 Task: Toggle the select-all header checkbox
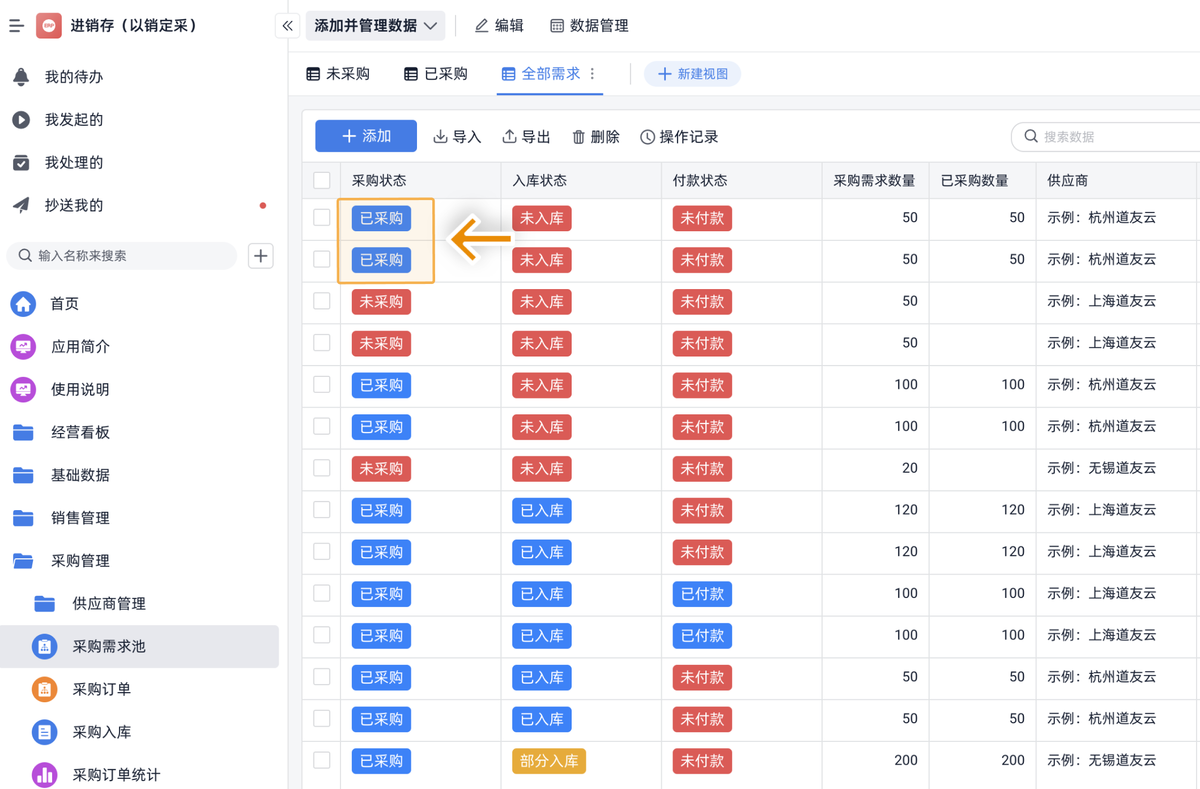tap(322, 181)
